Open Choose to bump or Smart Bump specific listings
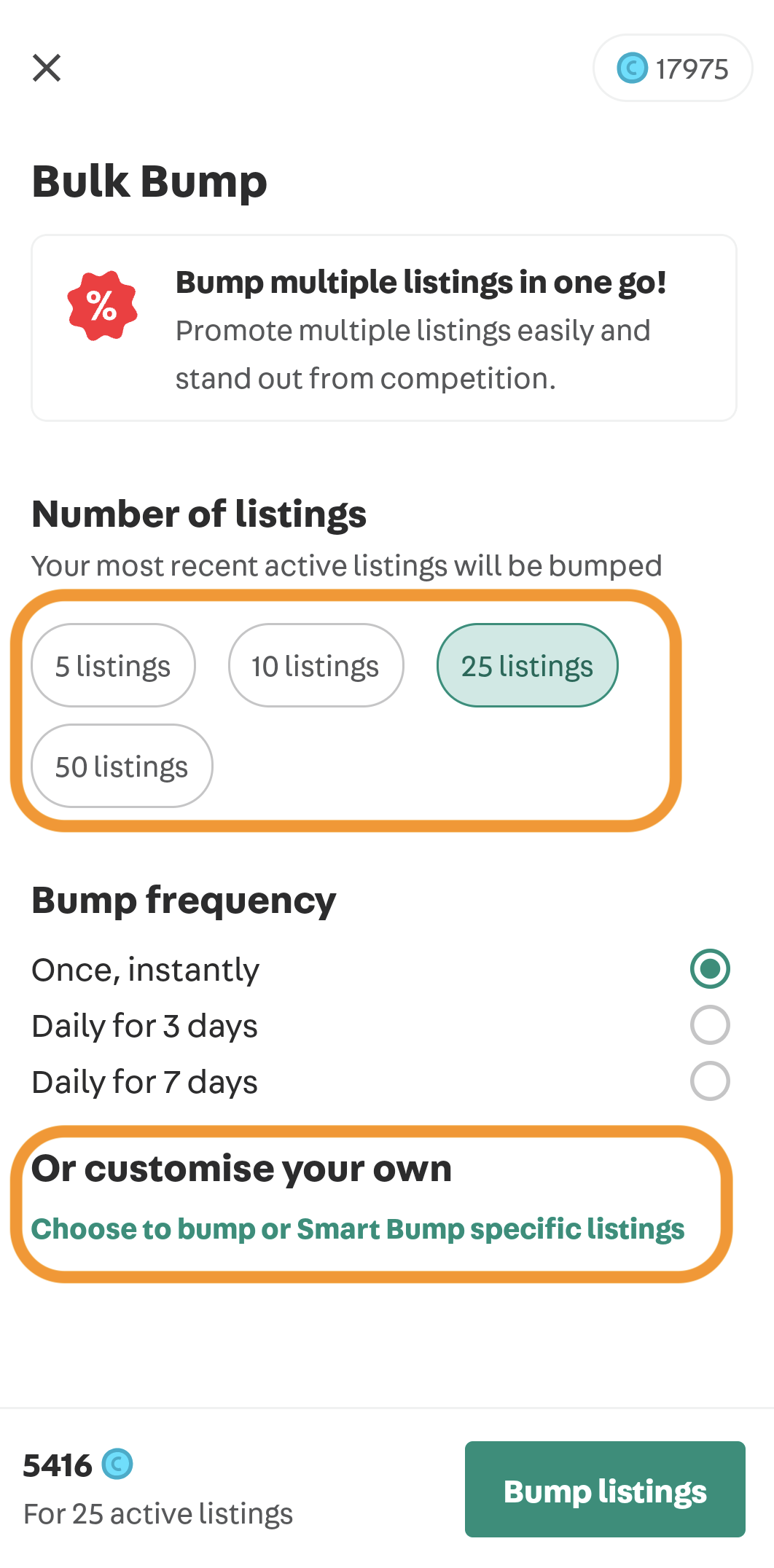The height and width of the screenshot is (1568, 774). (358, 1229)
